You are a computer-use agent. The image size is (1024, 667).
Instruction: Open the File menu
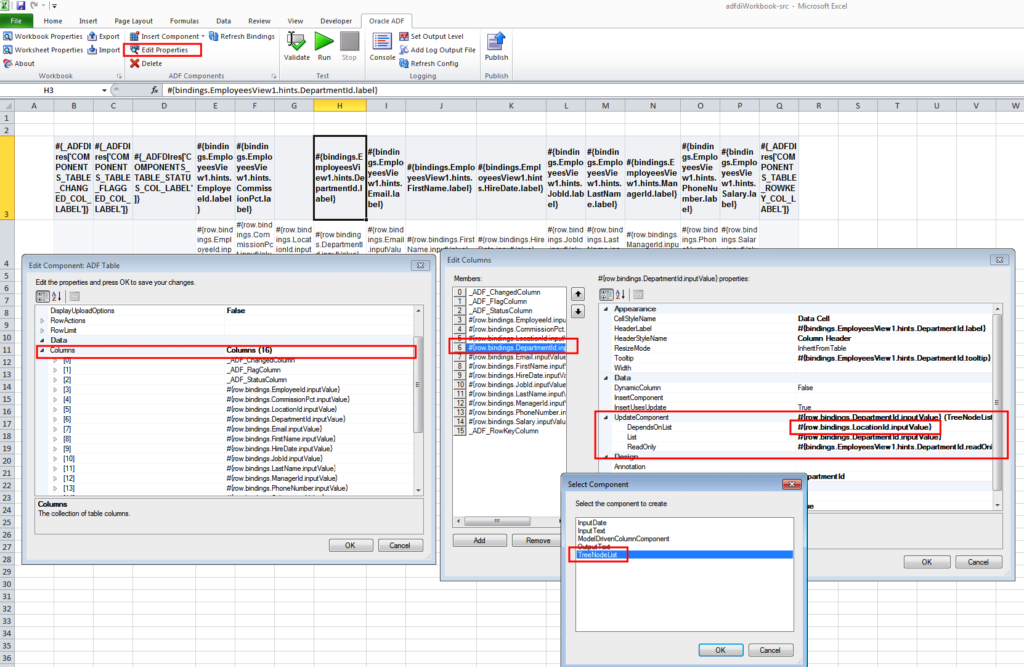pos(14,19)
